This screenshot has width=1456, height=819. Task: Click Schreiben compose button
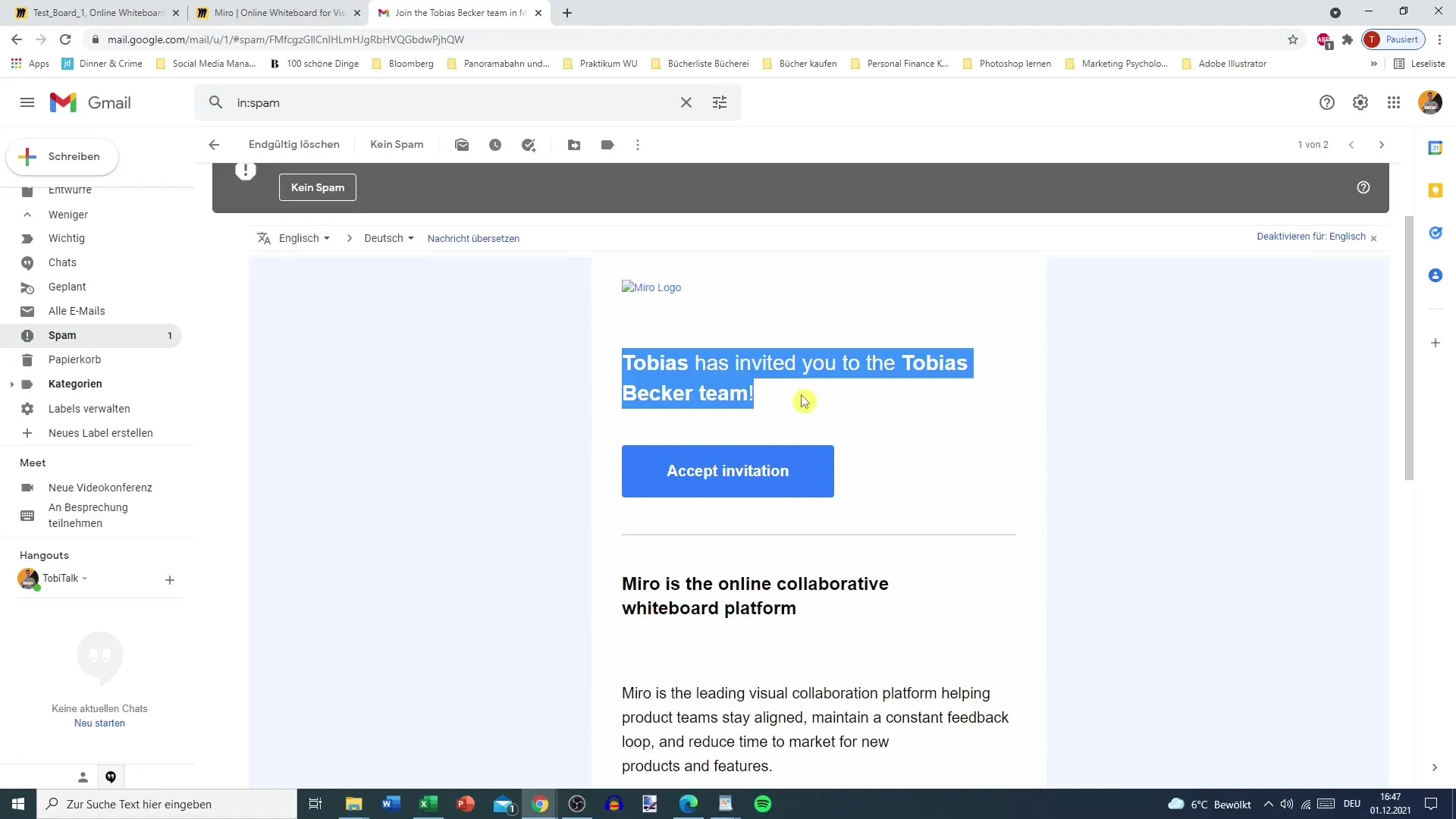pos(62,156)
